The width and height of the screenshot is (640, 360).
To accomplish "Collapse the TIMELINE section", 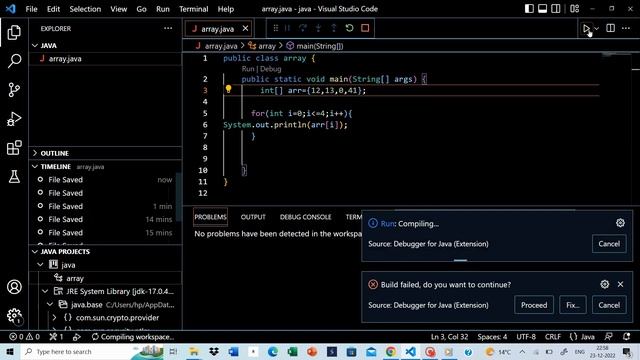I will click(x=35, y=167).
